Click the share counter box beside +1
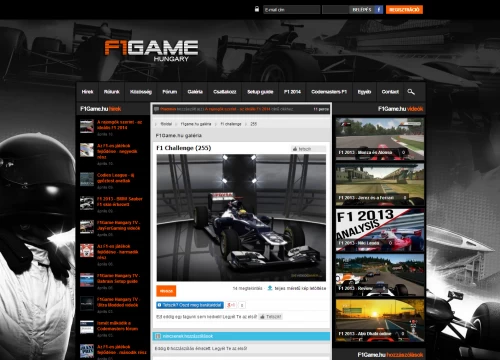This screenshot has height=360, width=500. 242,305
